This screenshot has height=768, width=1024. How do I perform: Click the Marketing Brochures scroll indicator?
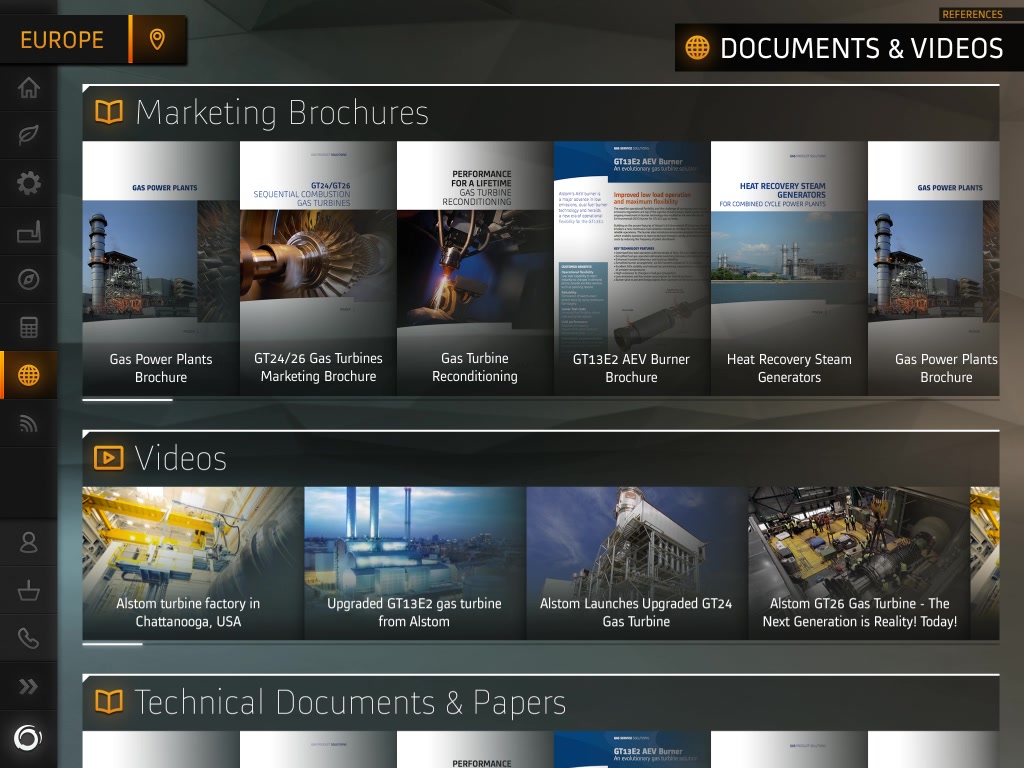click(x=127, y=400)
